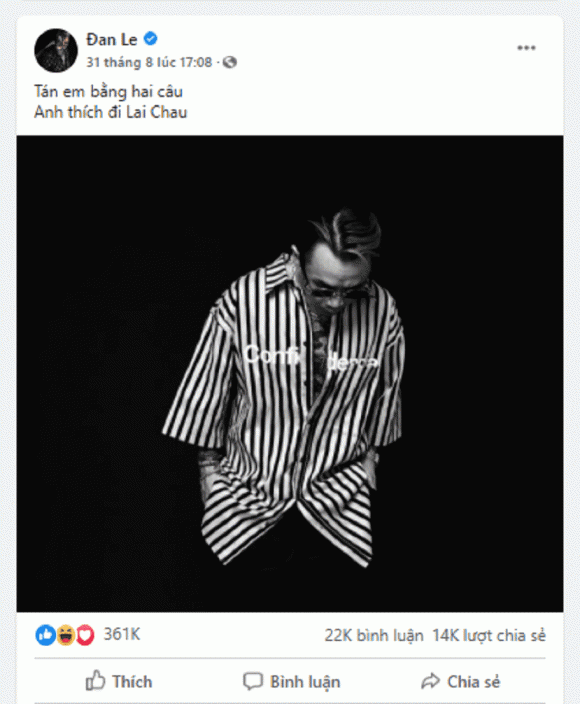View the 361K reactions count
This screenshot has height=704, width=580.
[122, 634]
